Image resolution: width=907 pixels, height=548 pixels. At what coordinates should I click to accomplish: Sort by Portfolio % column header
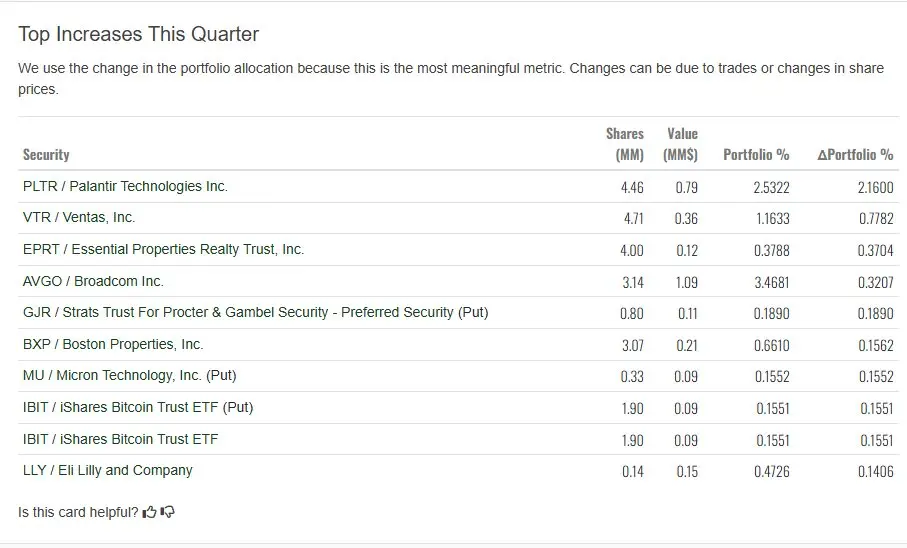756,155
